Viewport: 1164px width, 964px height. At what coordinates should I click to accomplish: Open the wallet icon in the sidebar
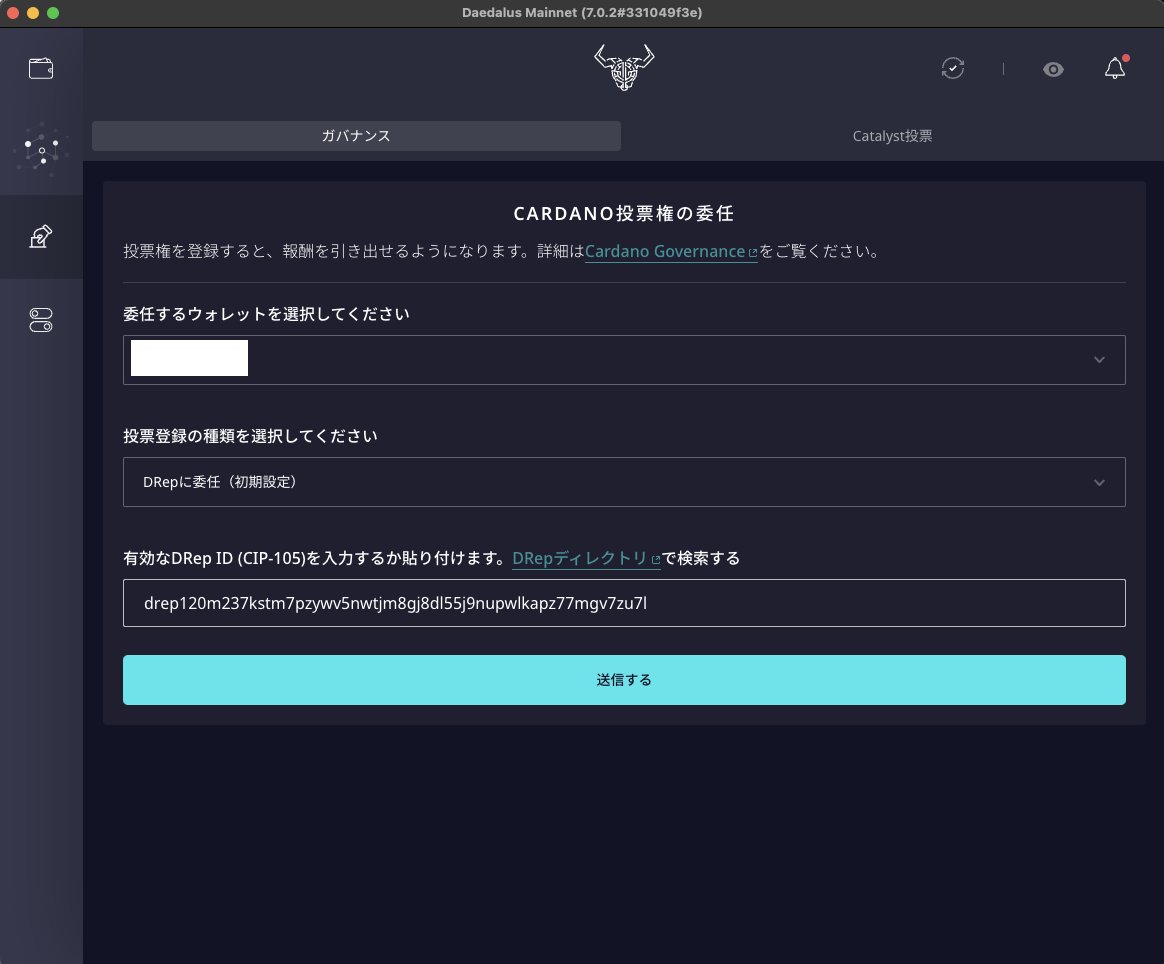(41, 68)
